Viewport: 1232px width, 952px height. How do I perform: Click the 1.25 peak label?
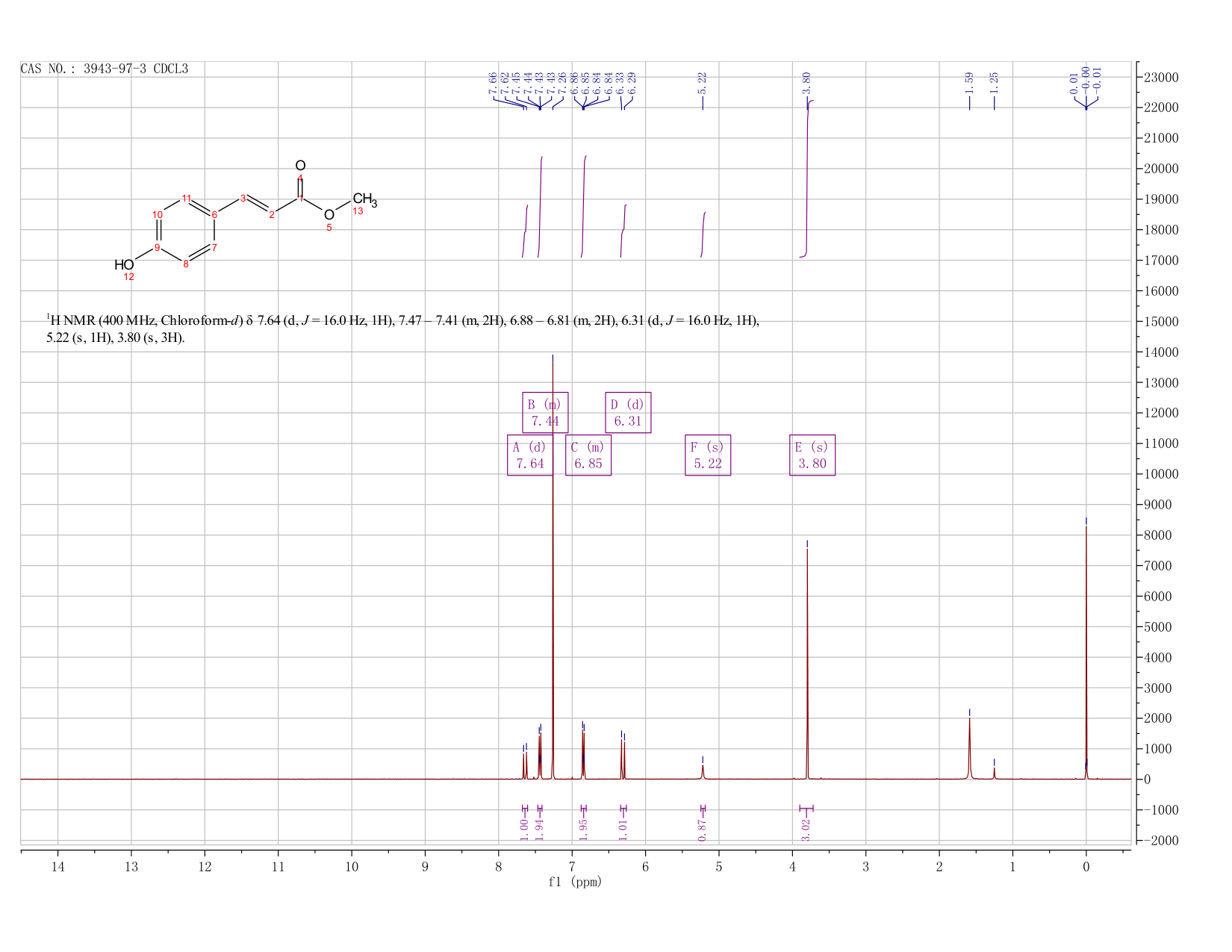(x=994, y=83)
